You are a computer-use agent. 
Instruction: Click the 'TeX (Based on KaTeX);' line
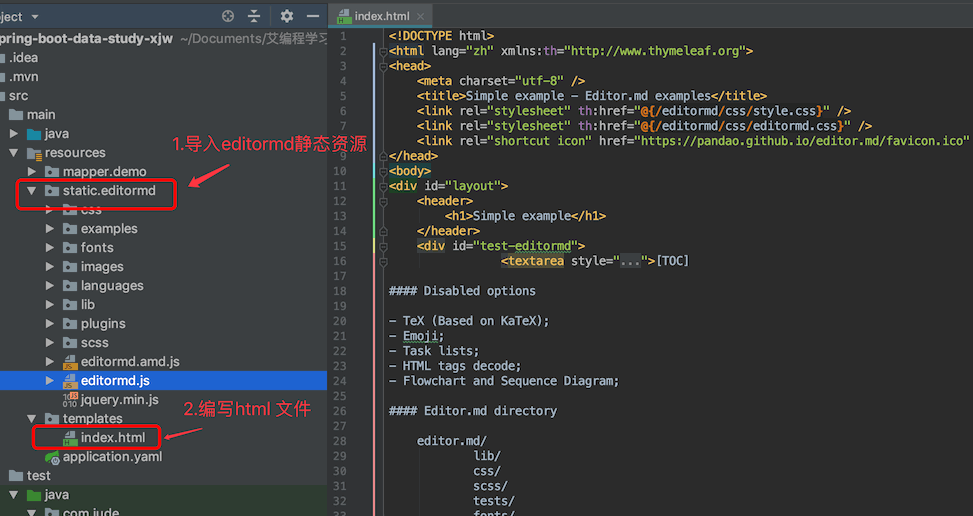[476, 321]
